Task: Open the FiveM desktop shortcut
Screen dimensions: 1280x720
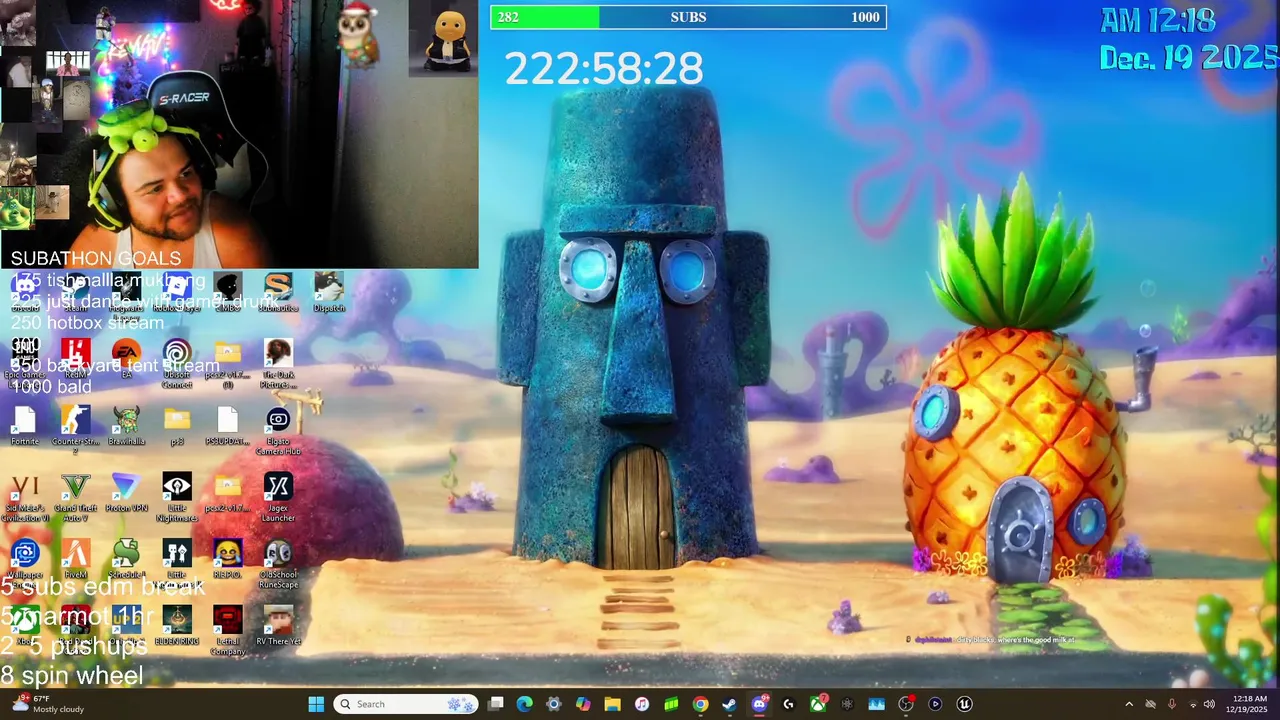Action: point(76,559)
